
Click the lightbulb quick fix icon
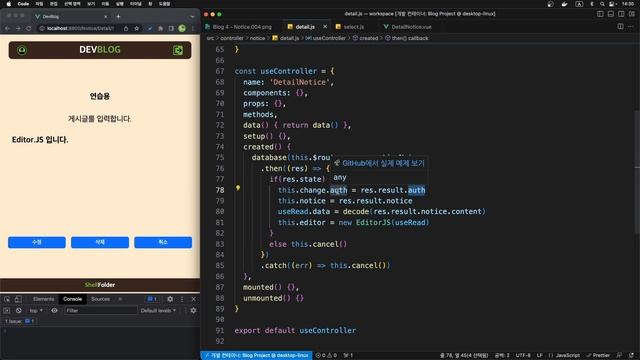click(x=238, y=188)
